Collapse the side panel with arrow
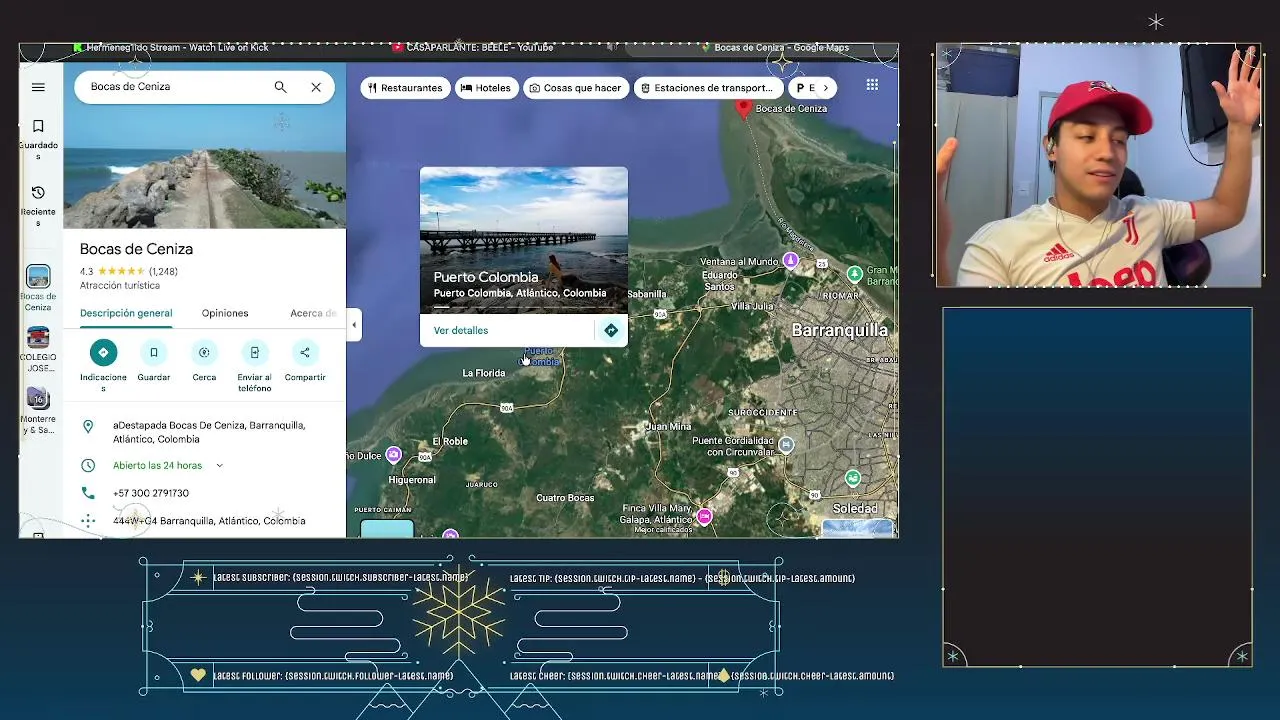Screen dimensions: 1280x720 pos(354,324)
